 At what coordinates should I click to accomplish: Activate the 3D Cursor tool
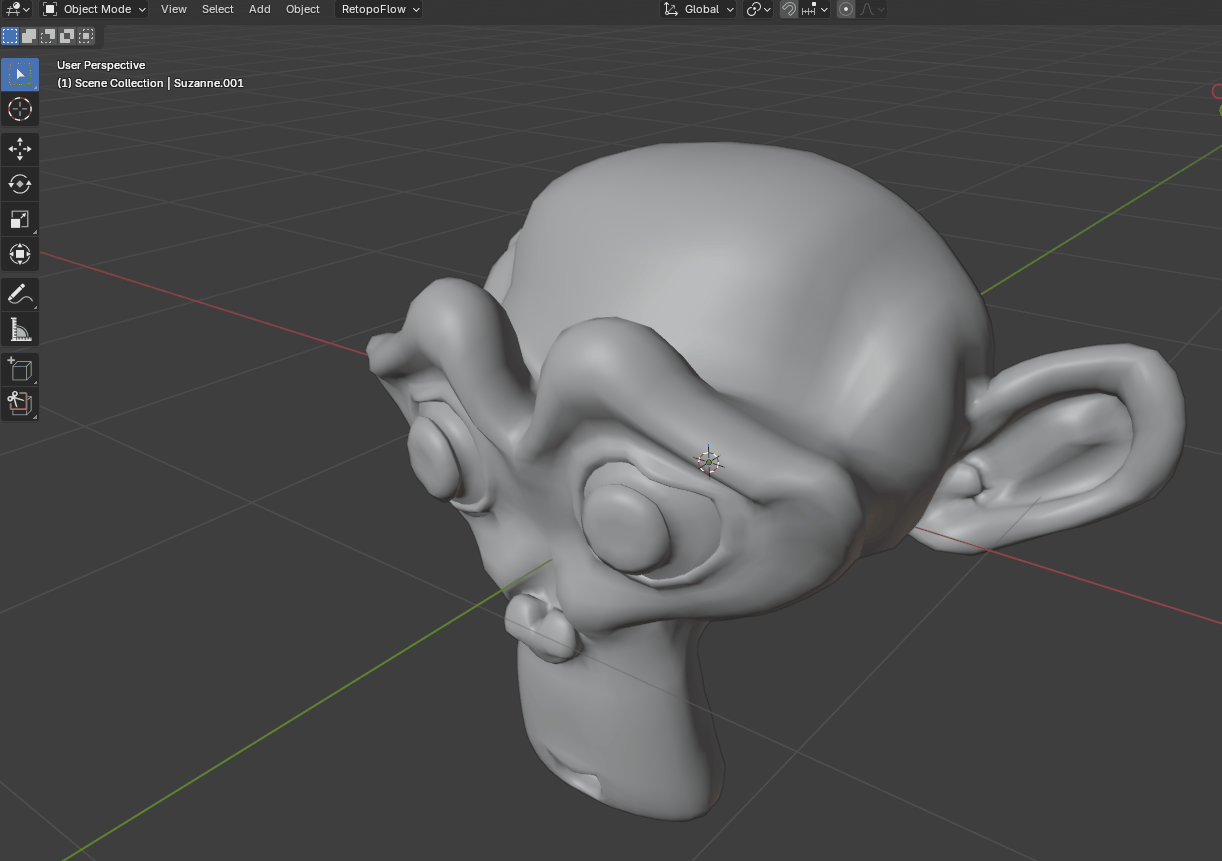click(20, 110)
